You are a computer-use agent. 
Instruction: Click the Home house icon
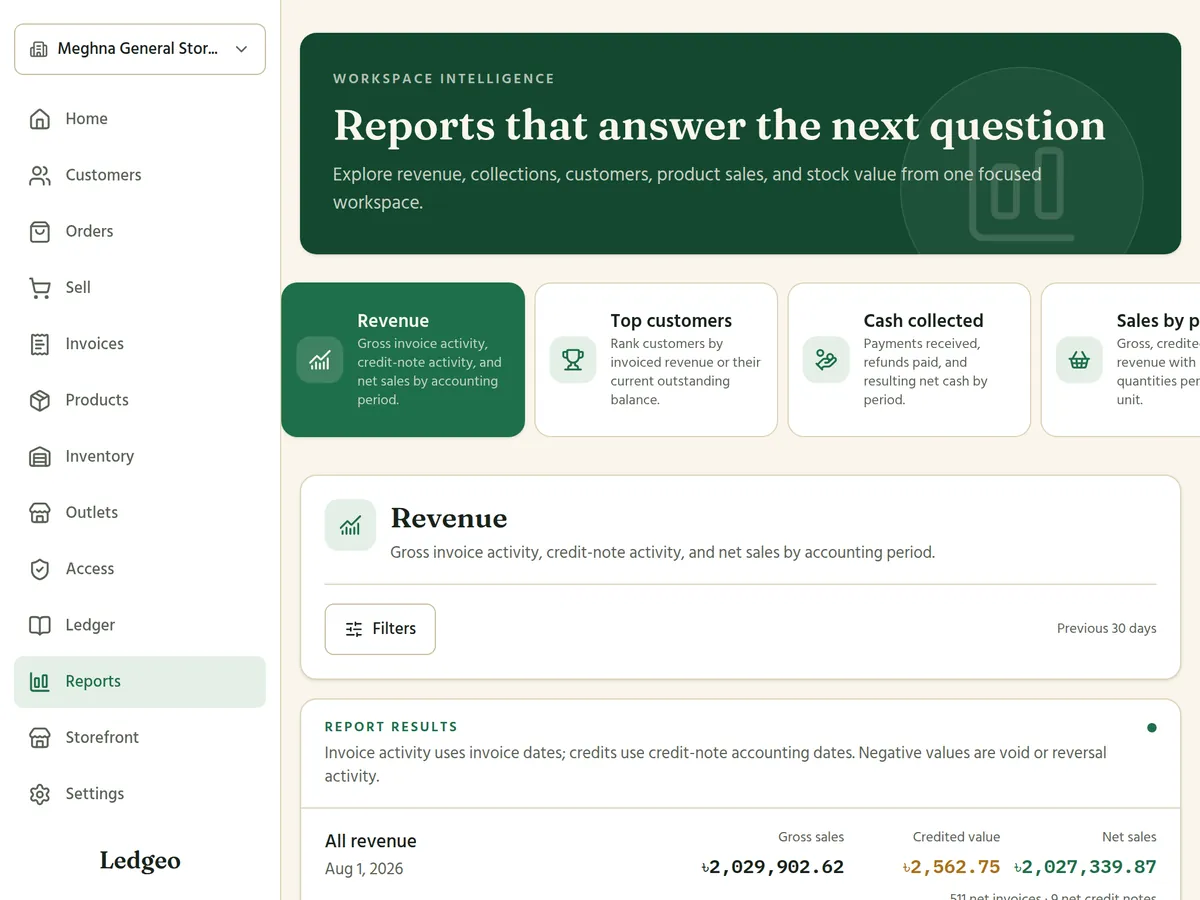[x=40, y=119]
